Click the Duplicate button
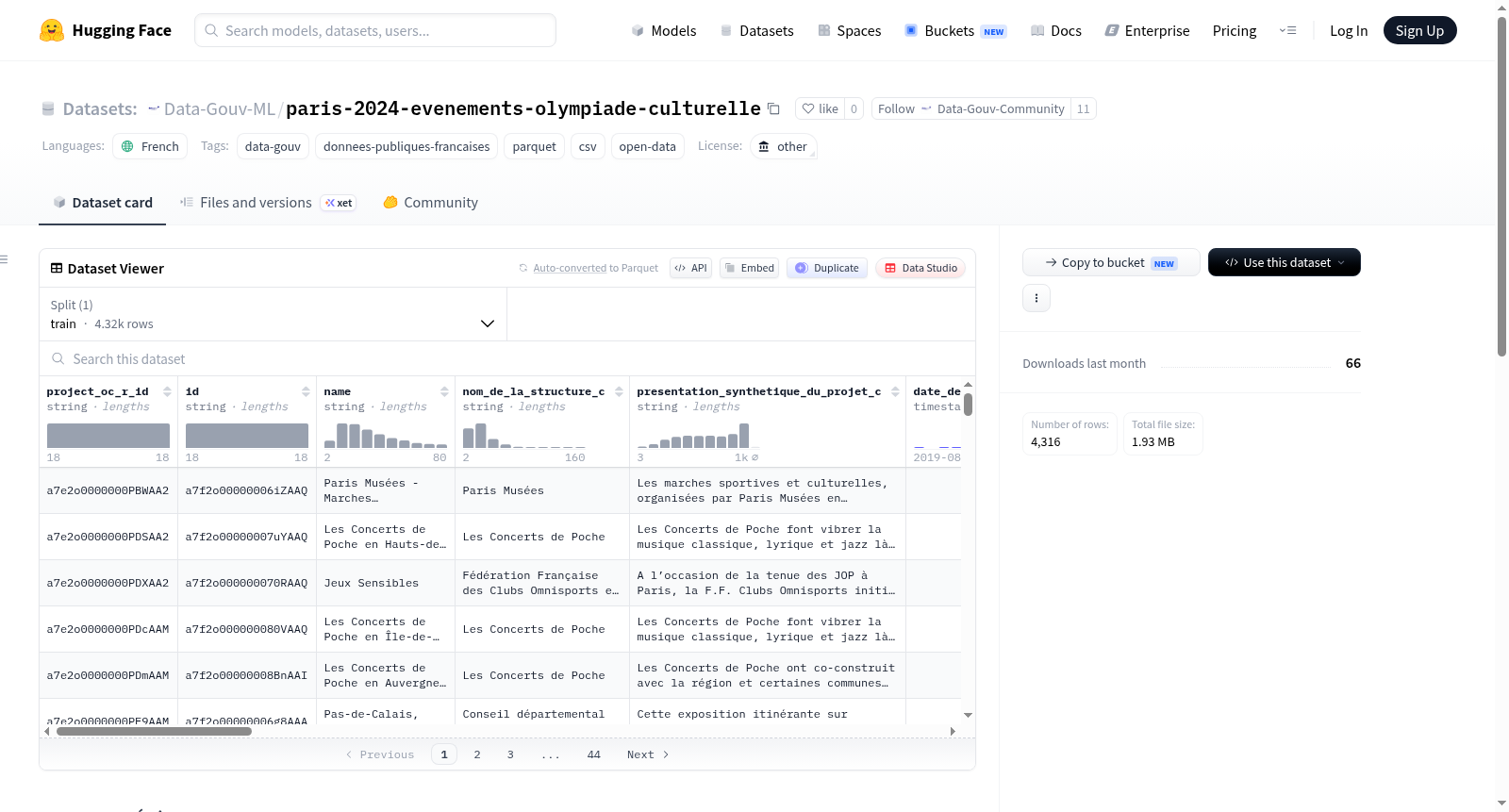The height and width of the screenshot is (812, 1509). tap(826, 268)
